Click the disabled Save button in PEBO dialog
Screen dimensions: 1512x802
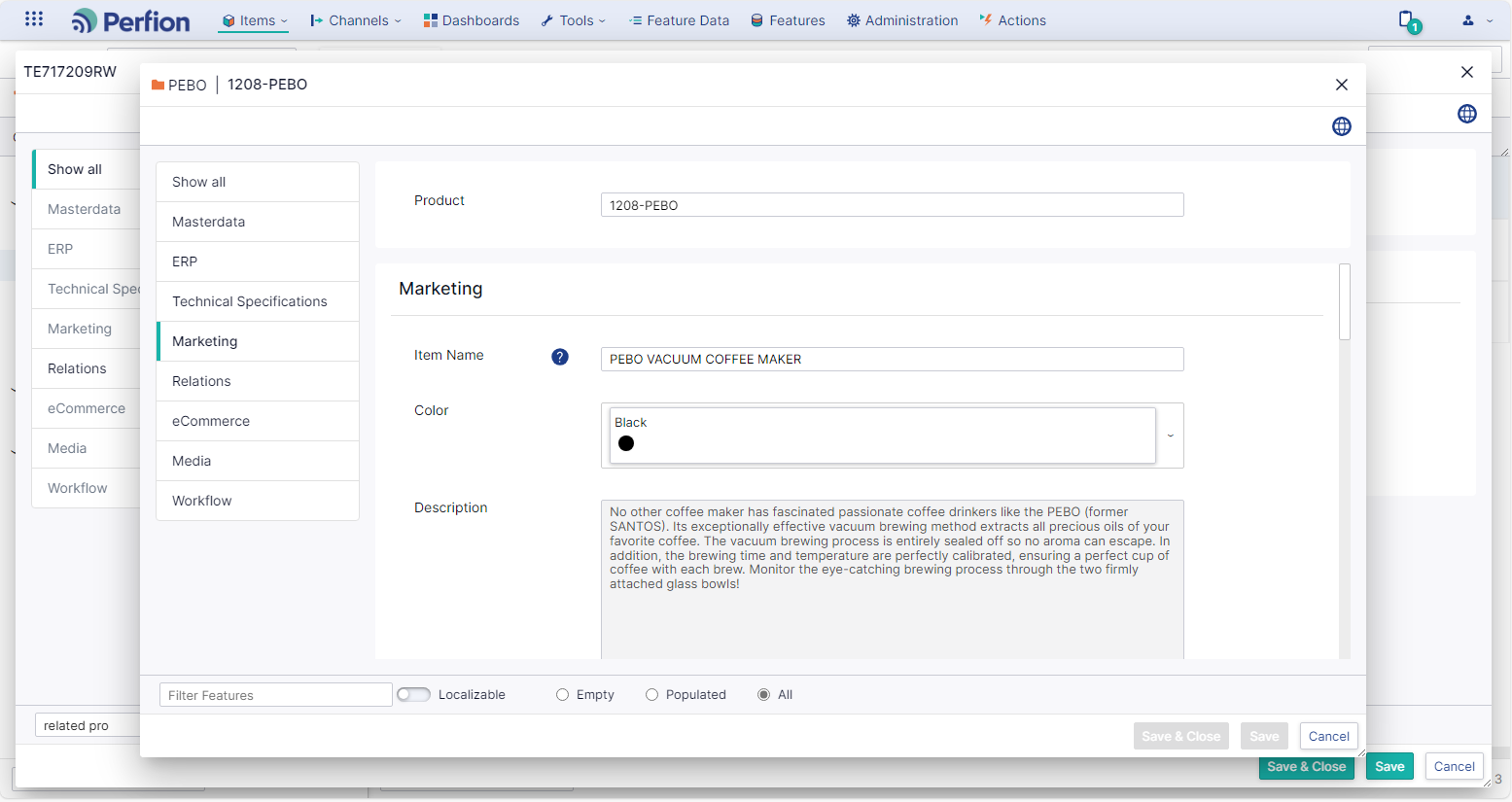coord(1264,736)
